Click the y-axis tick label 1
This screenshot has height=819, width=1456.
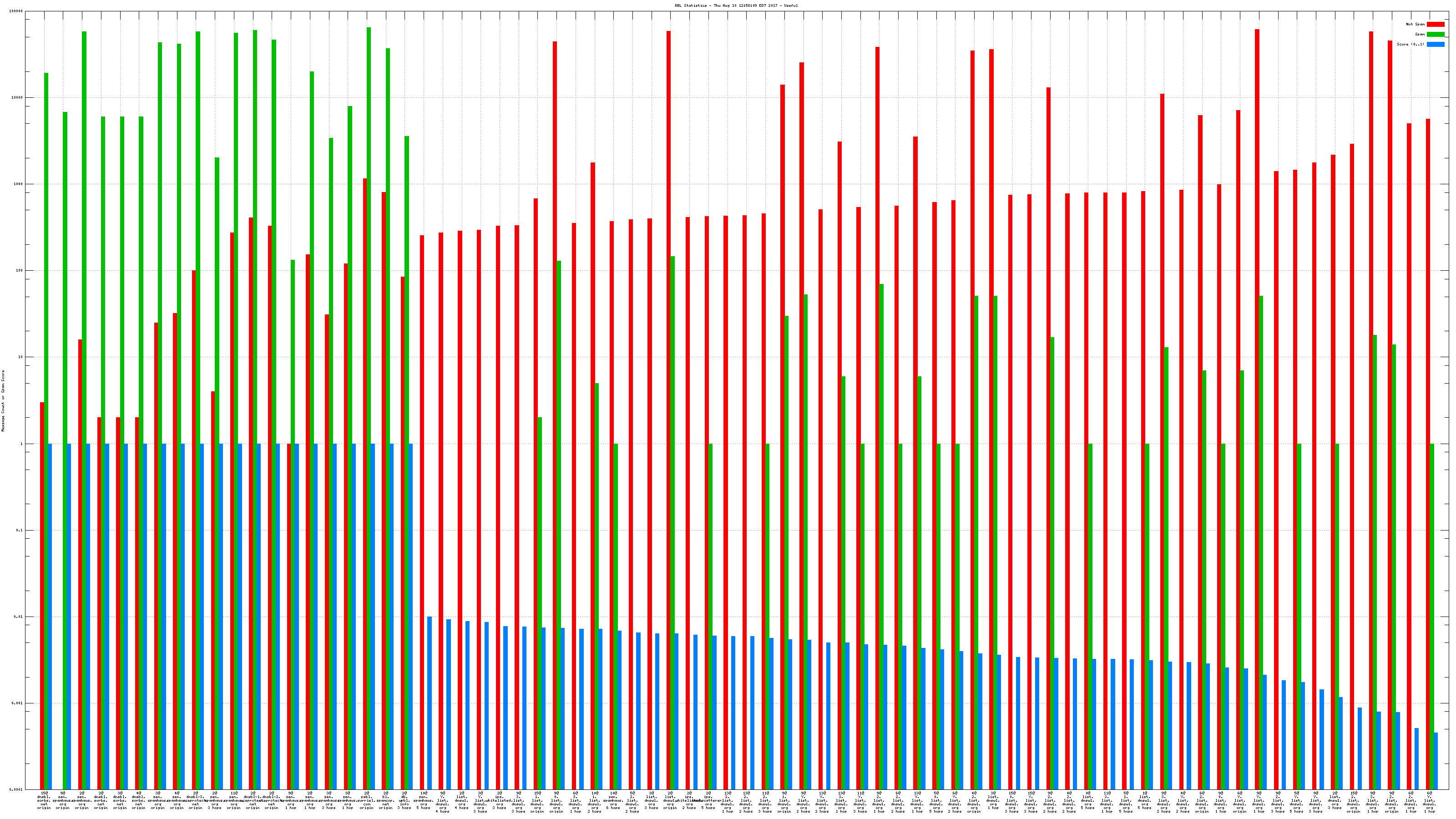click(x=22, y=444)
